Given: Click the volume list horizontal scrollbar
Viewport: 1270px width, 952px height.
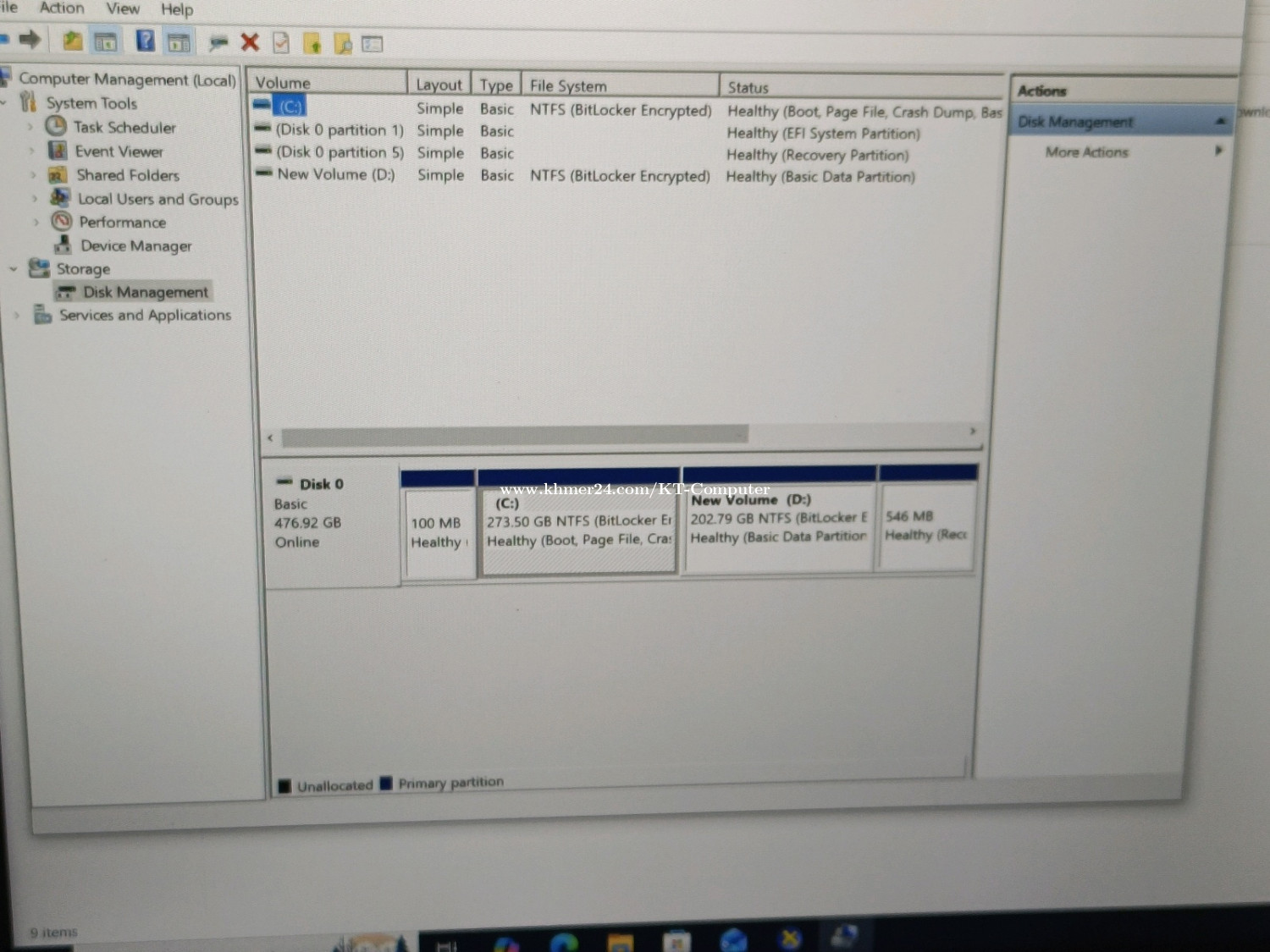Looking at the screenshot, I should point(515,436).
